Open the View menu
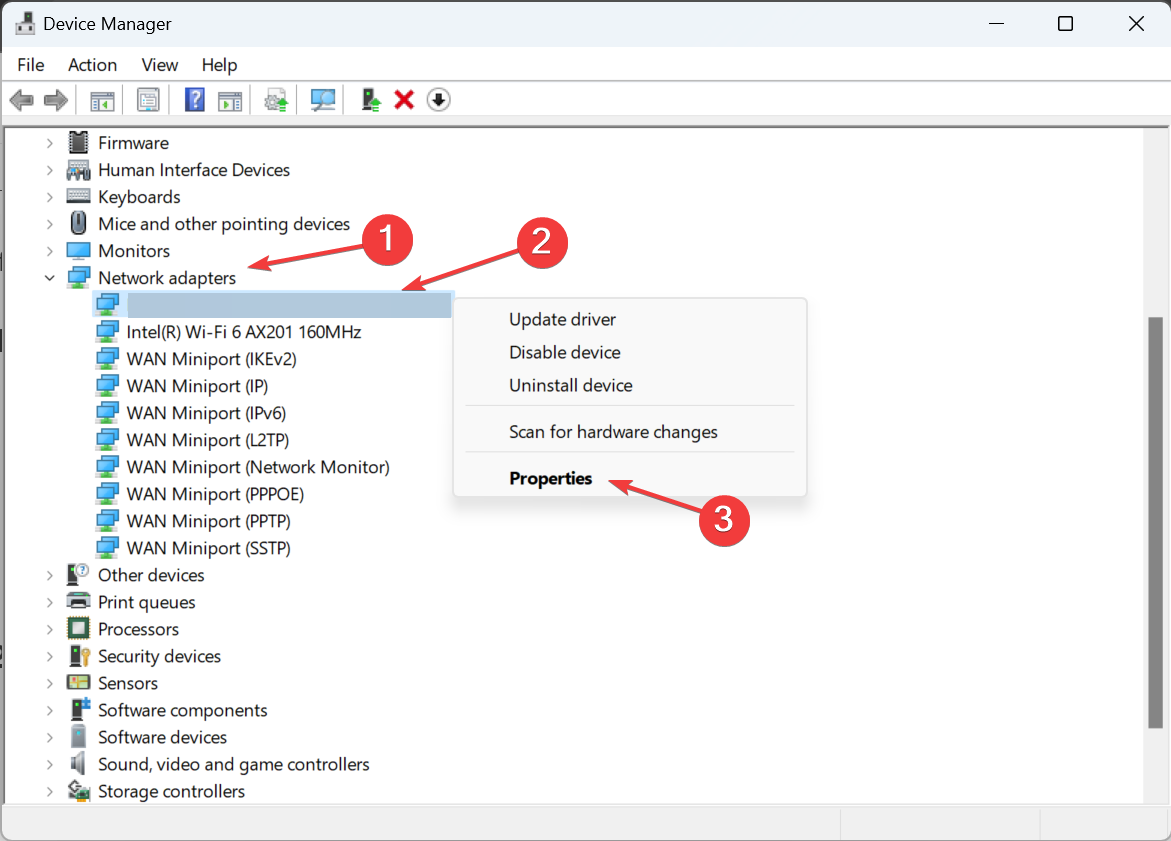The width and height of the screenshot is (1171, 841). point(160,65)
